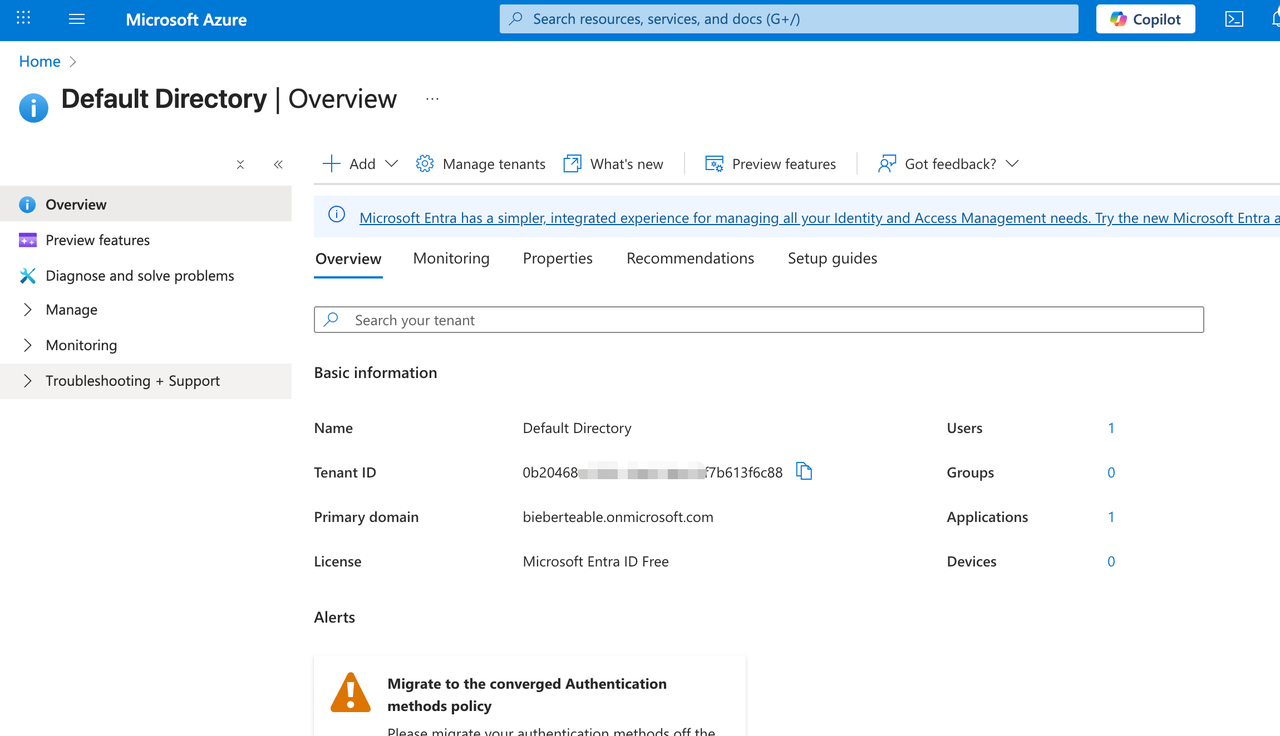Click the plus icon for Add

pyautogui.click(x=332, y=164)
